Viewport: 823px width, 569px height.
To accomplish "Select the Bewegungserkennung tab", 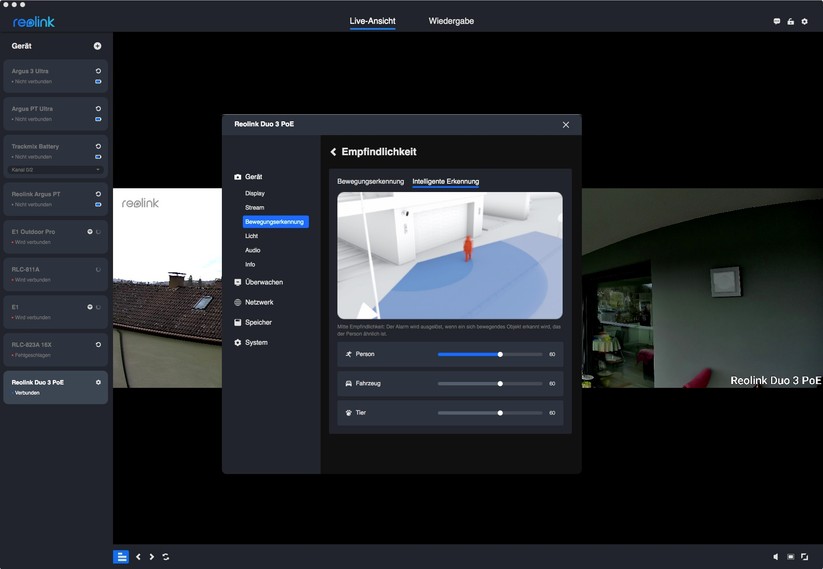I will (x=370, y=181).
